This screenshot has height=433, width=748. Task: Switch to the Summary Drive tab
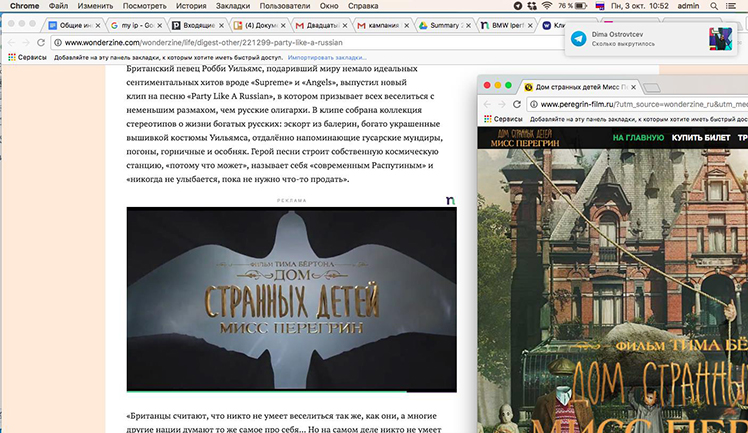click(x=444, y=25)
